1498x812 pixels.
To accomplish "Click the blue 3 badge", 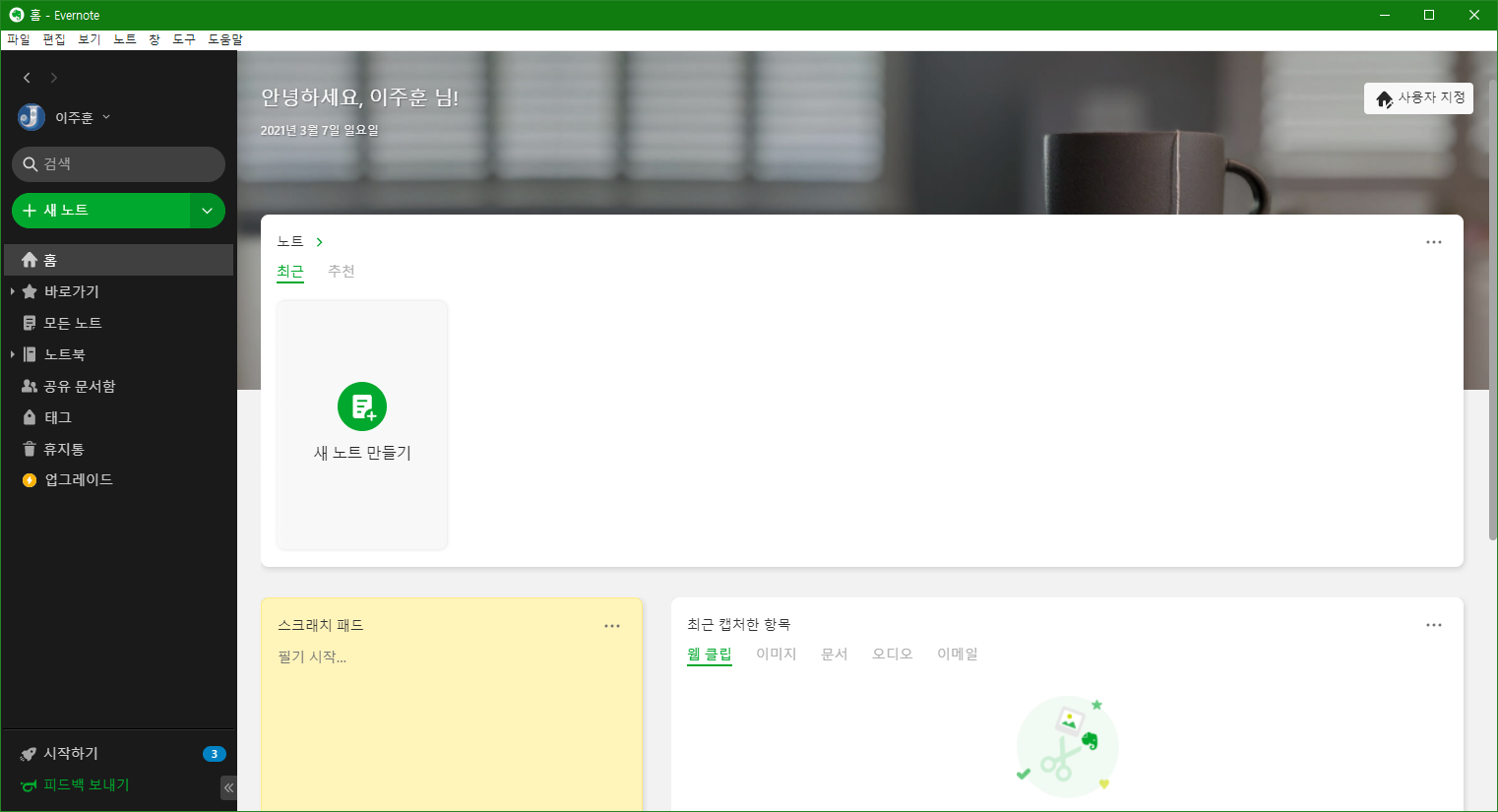I will tap(214, 754).
